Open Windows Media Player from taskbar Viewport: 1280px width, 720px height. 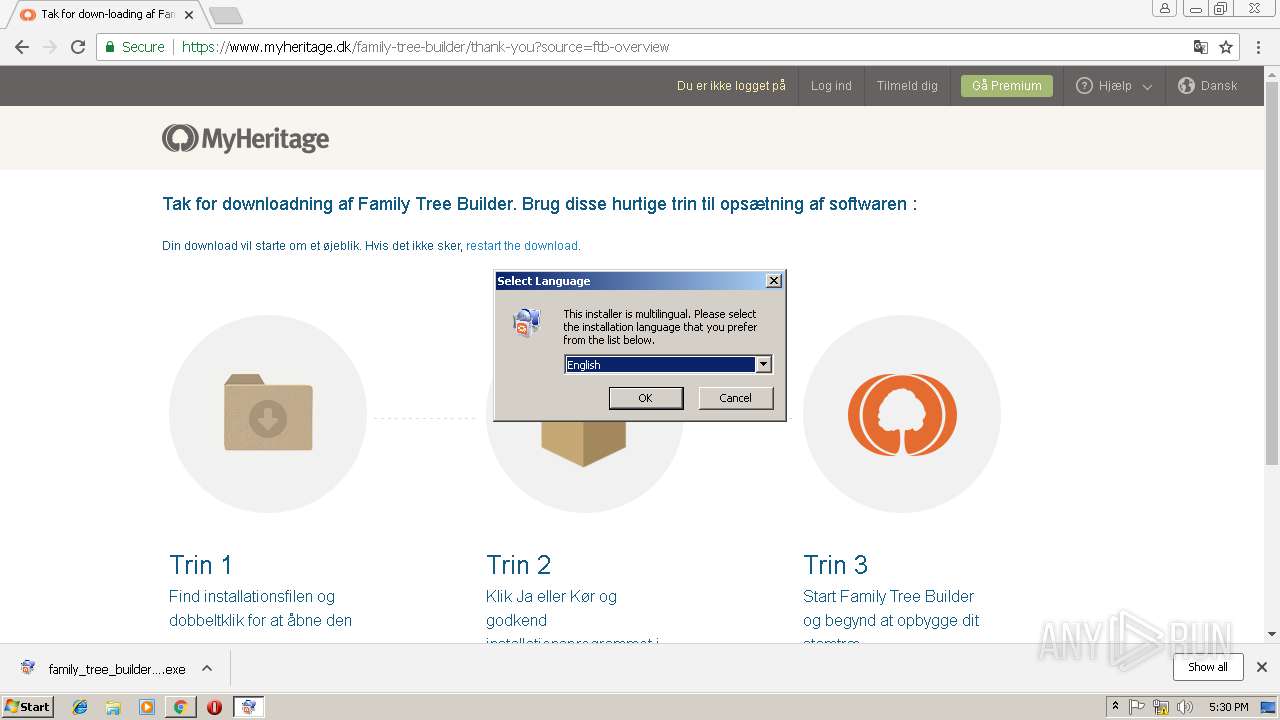pos(147,707)
